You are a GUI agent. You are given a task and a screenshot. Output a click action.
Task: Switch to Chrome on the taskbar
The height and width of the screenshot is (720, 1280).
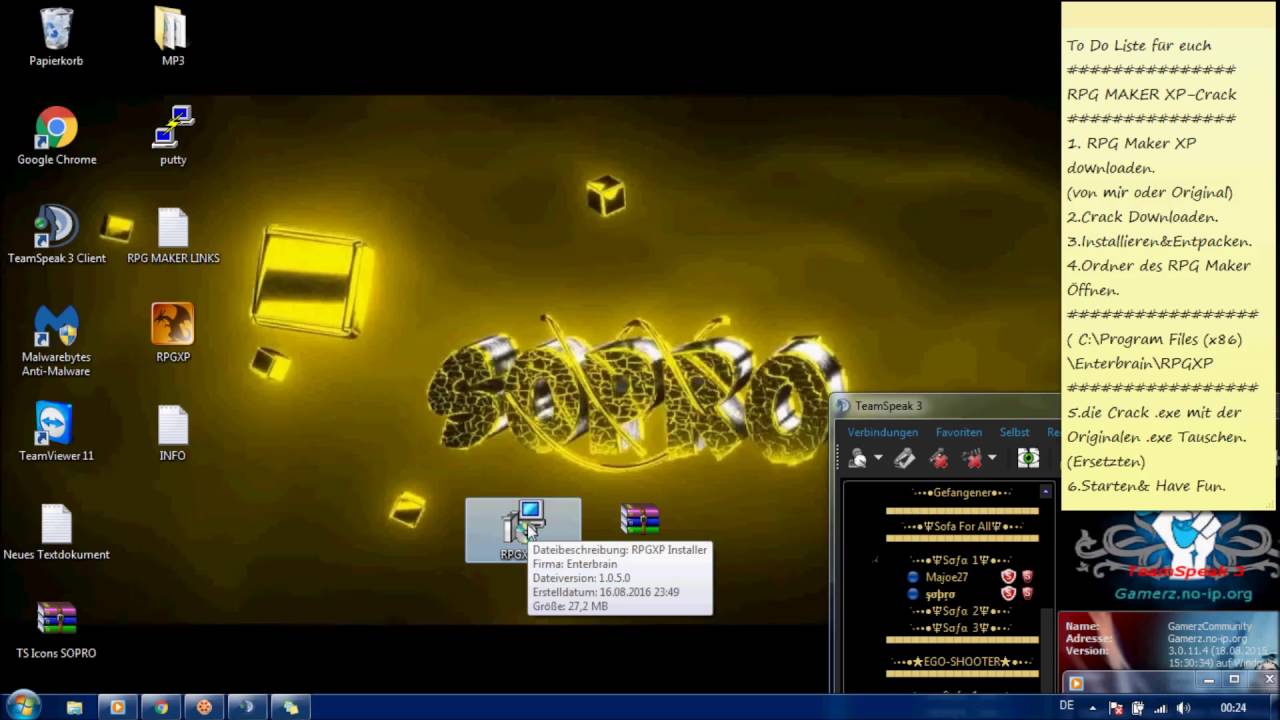click(161, 707)
